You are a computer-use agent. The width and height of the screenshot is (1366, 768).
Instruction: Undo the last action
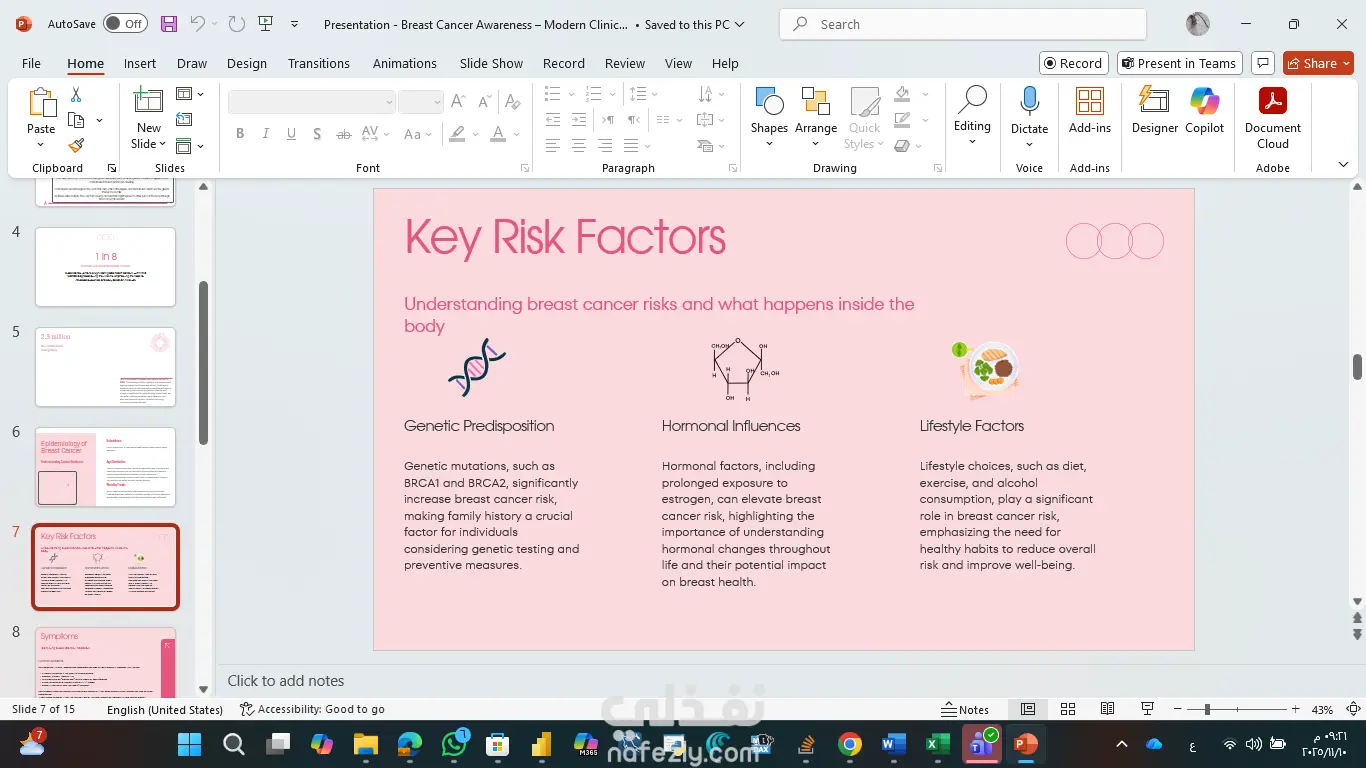(x=197, y=24)
